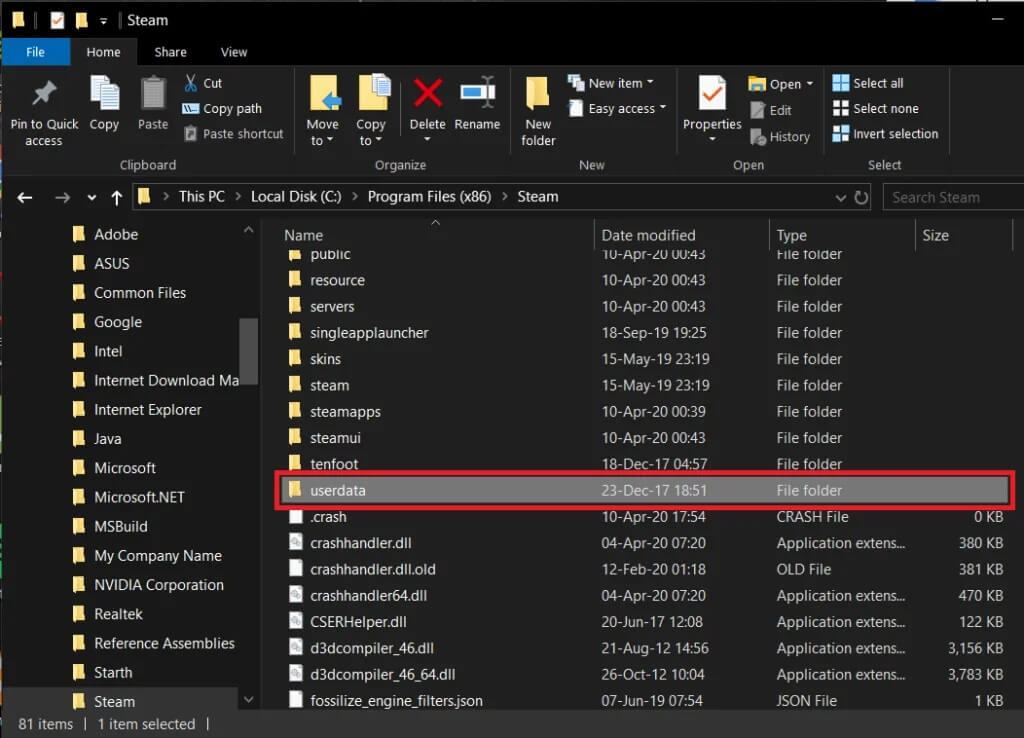Image resolution: width=1024 pixels, height=738 pixels.
Task: Expand the Open button dropdown arrow
Action: pos(810,84)
